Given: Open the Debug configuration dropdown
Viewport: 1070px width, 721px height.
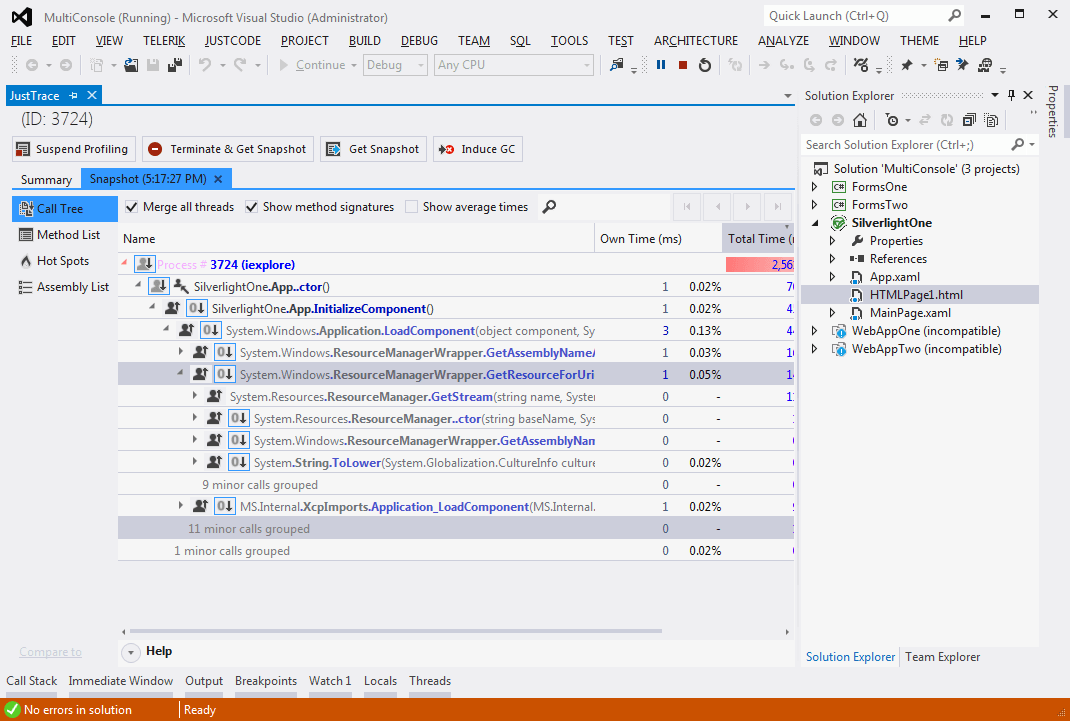Looking at the screenshot, I should click(x=395, y=65).
